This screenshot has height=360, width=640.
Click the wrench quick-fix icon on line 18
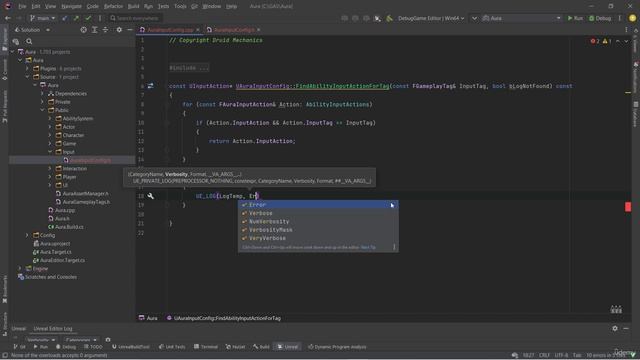pyautogui.click(x=151, y=196)
